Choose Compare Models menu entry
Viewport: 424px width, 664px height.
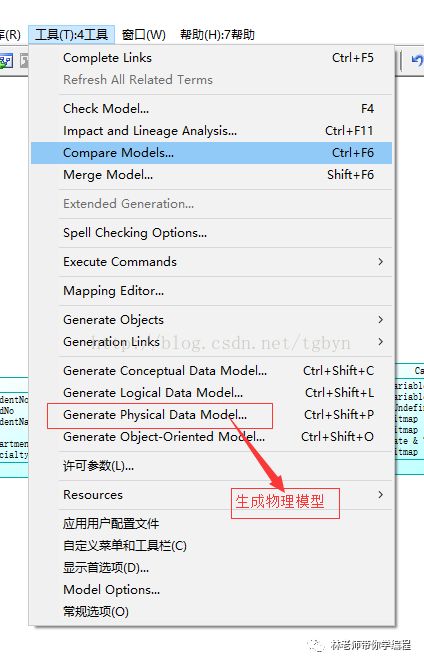tap(212, 153)
